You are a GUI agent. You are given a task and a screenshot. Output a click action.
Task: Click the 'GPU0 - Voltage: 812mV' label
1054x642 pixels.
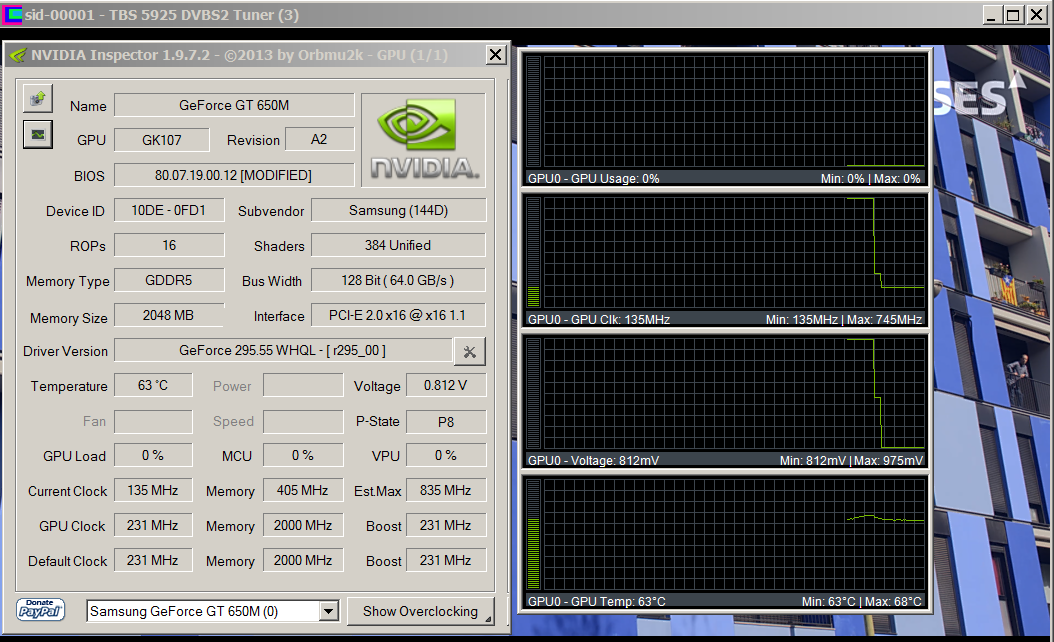coord(594,460)
